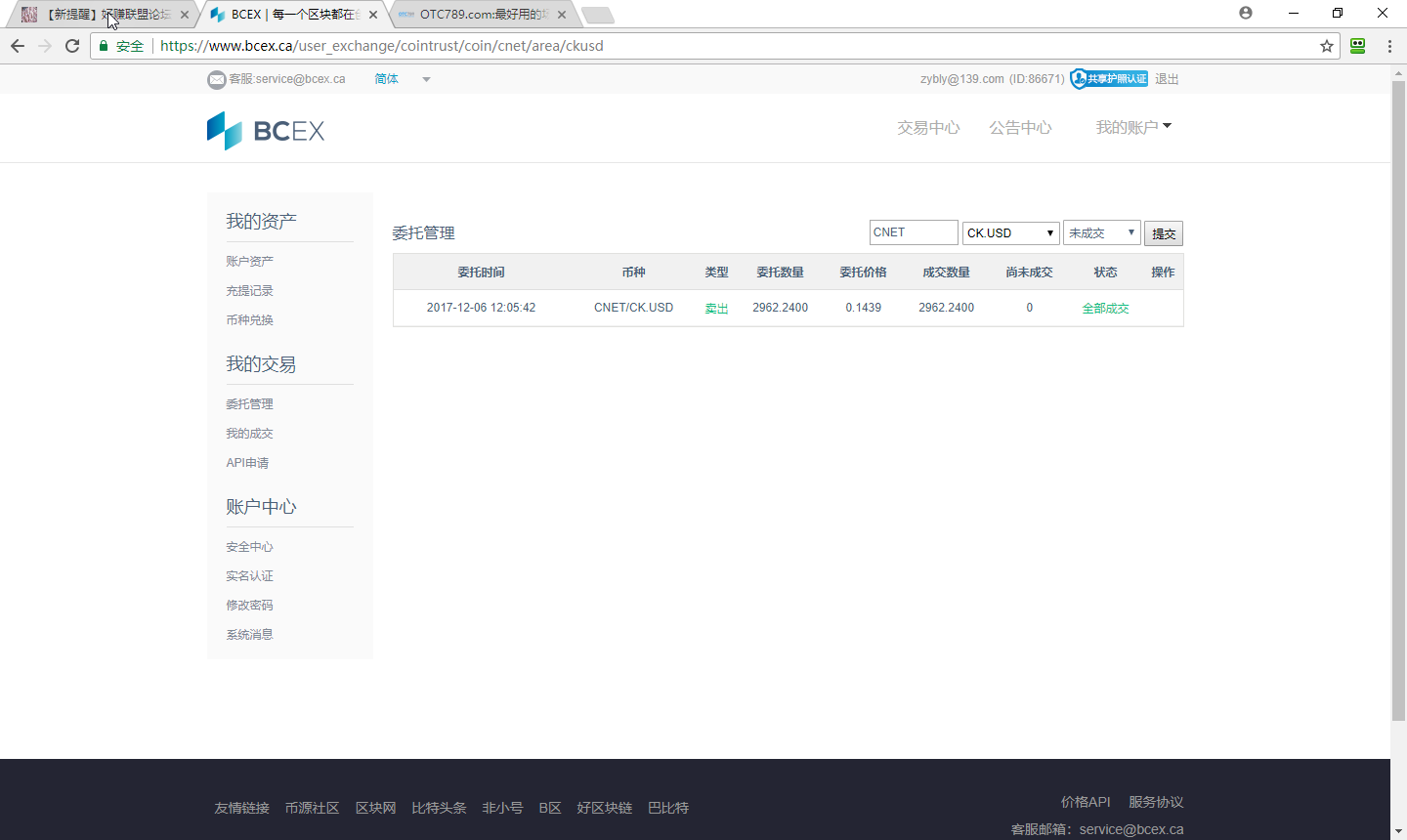Click the customer service email envelope icon
Screen dimensions: 1407x840
pos(216,79)
